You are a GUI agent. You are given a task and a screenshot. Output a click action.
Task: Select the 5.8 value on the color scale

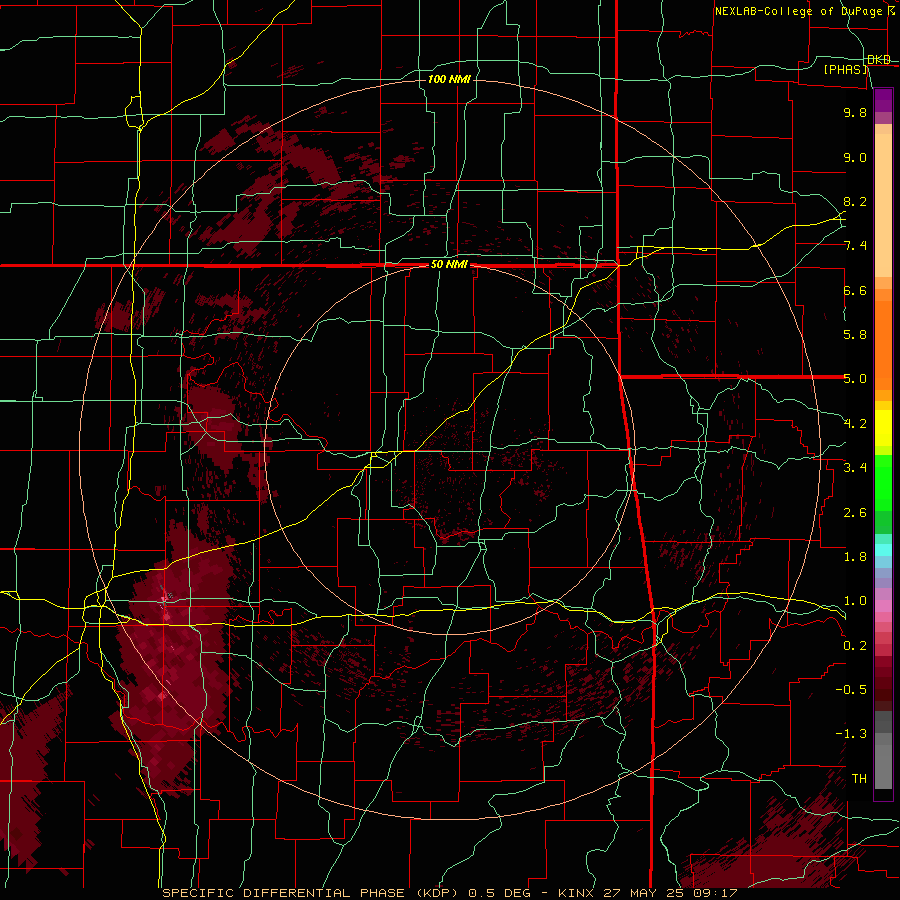click(x=855, y=335)
